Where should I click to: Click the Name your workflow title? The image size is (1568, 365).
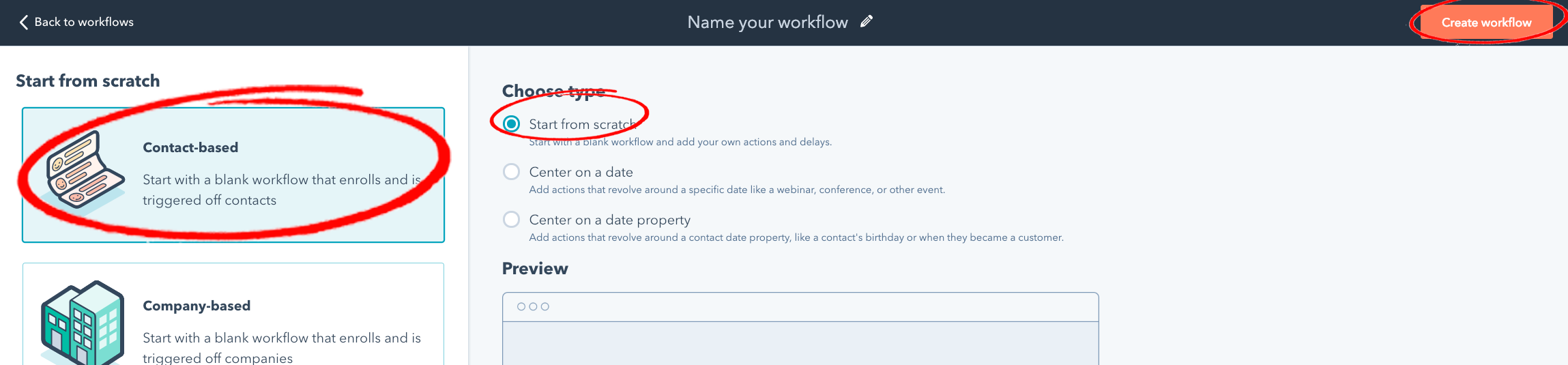coord(768,22)
